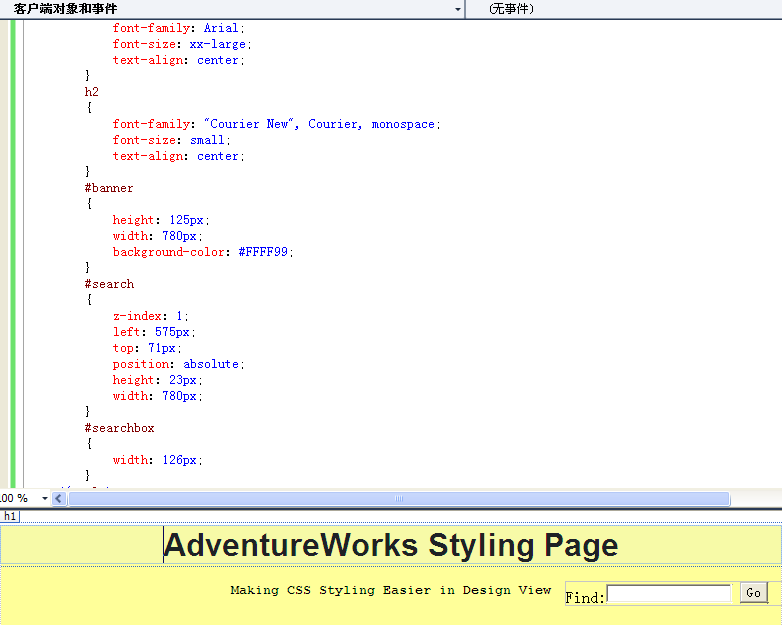Click the AdventureWorks Styling Page heading
Screen dimensions: 782x625
(391, 546)
